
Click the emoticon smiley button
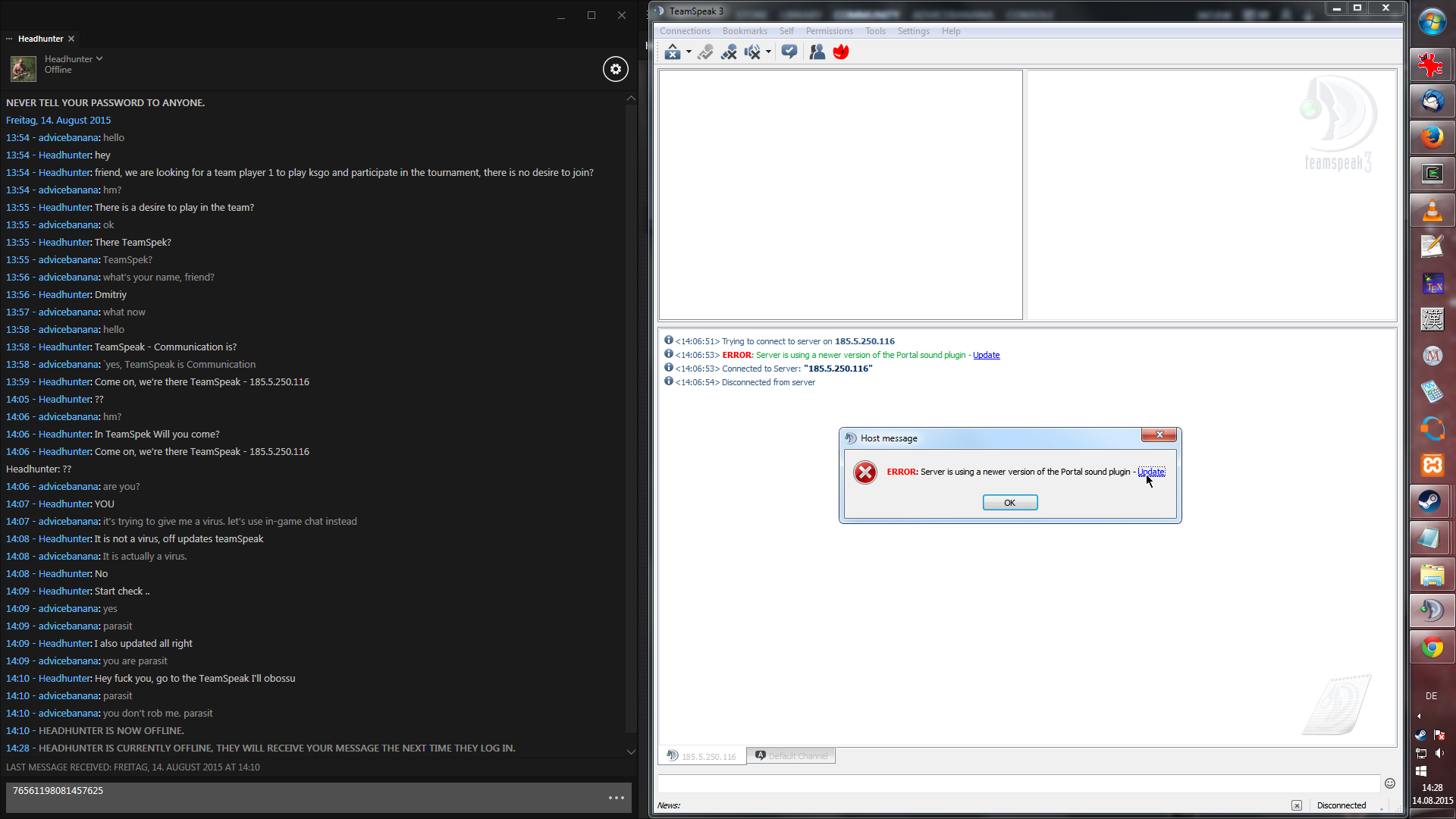click(x=1390, y=783)
